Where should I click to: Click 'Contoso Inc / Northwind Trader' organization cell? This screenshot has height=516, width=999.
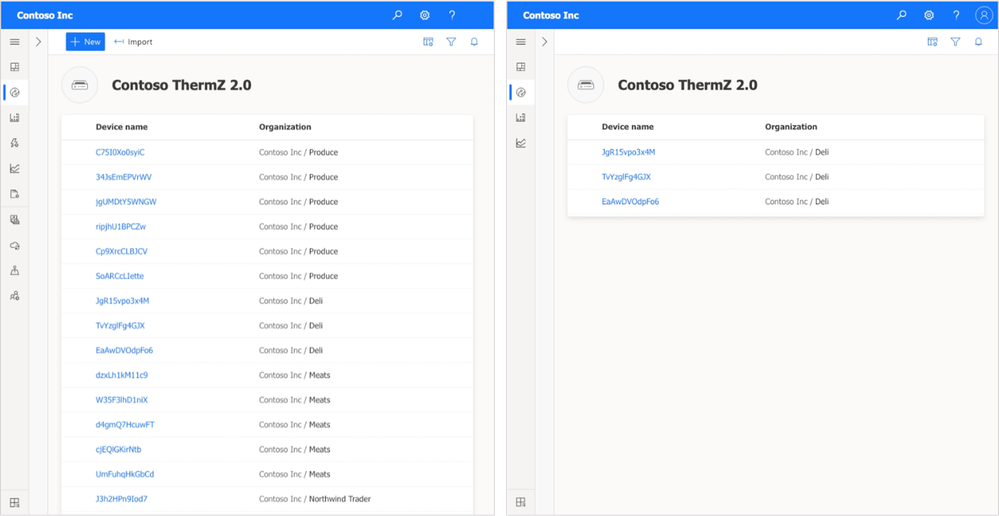click(x=315, y=499)
